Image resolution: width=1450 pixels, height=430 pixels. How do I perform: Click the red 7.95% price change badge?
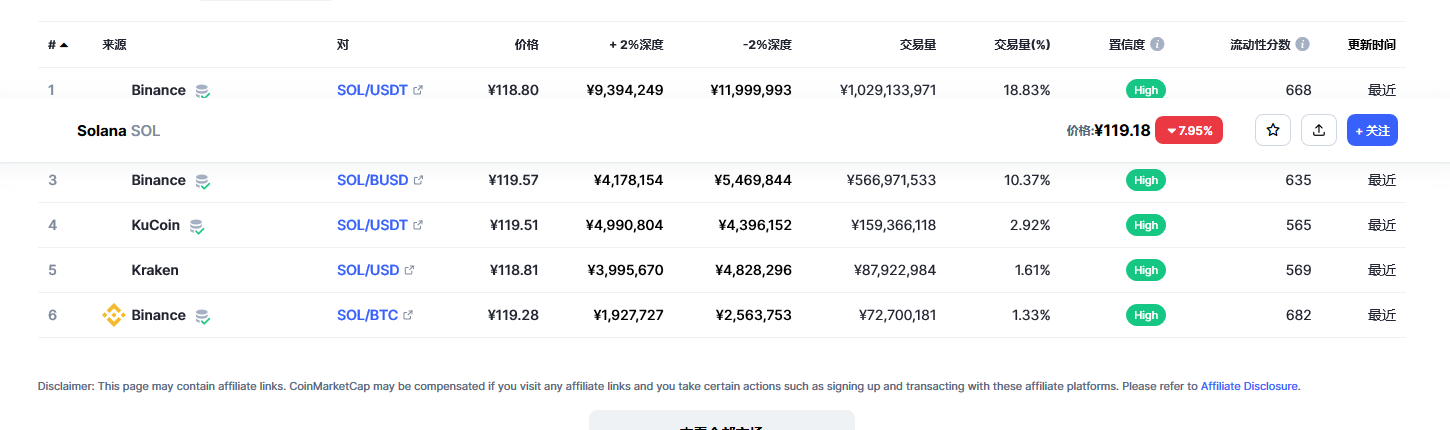tap(1188, 130)
